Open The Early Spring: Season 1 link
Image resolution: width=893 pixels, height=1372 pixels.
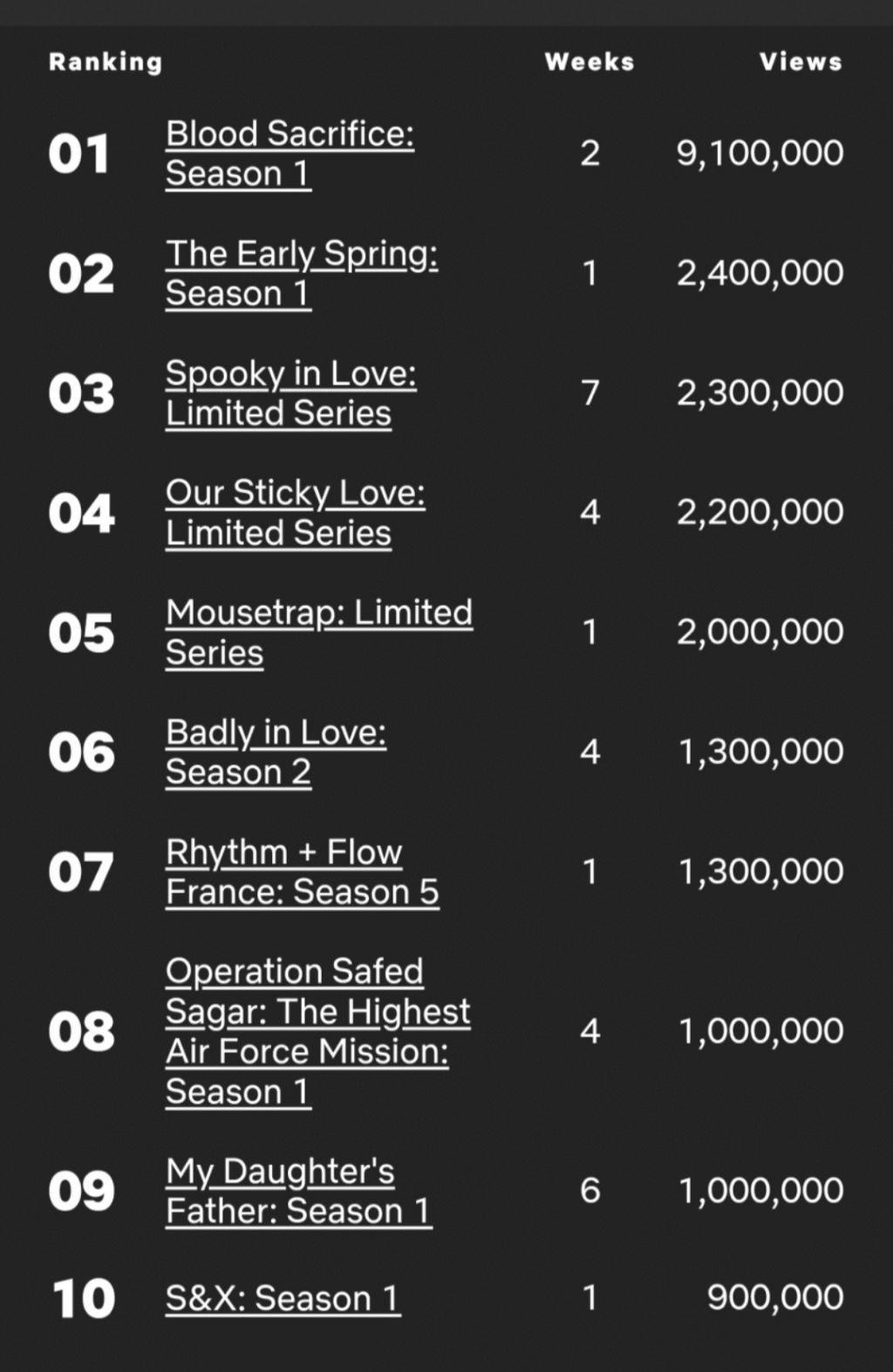302,274
